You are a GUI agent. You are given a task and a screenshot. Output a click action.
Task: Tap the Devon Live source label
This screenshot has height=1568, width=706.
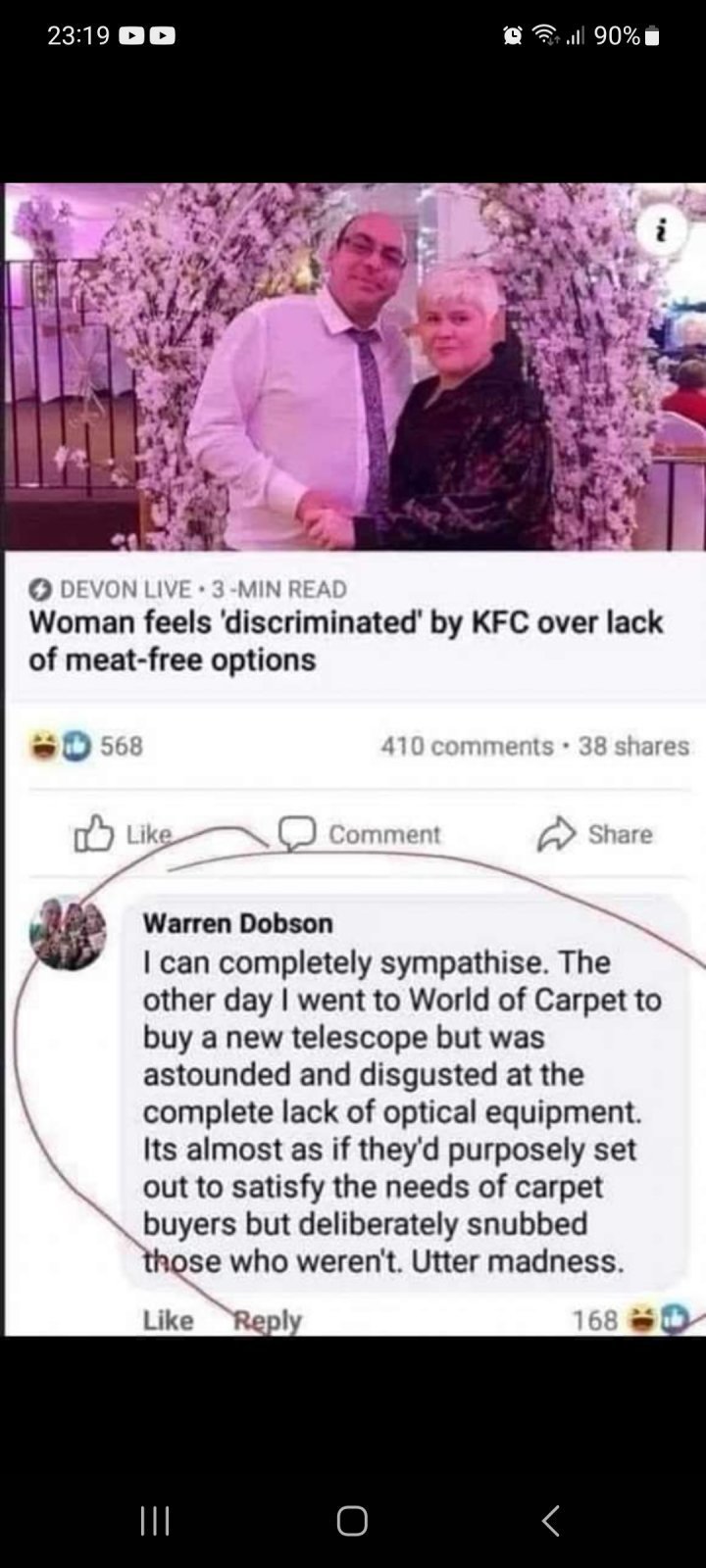(x=126, y=589)
